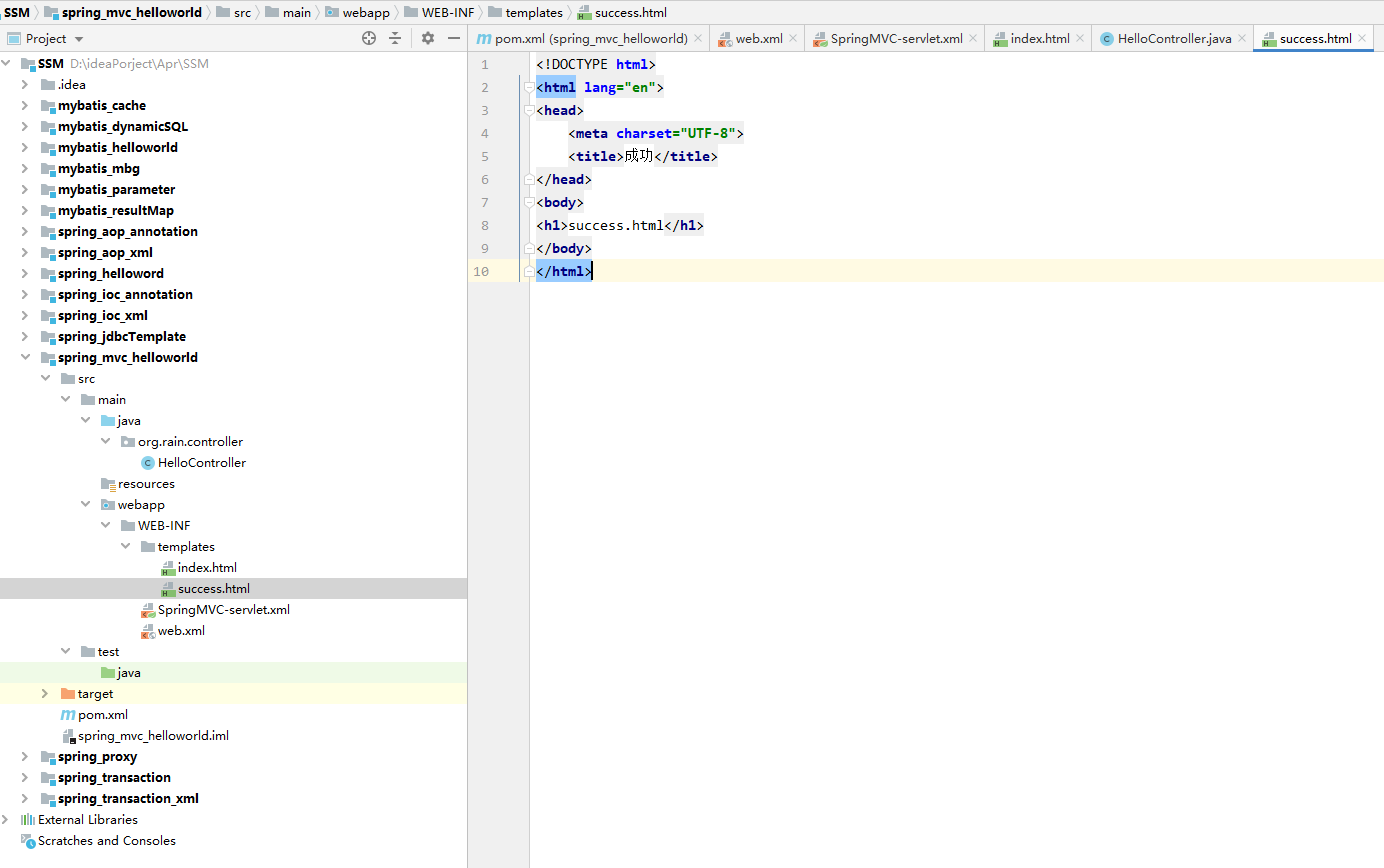Close the SpringMVC-servlet.xml tab
Image resolution: width=1384 pixels, height=868 pixels.
973,39
